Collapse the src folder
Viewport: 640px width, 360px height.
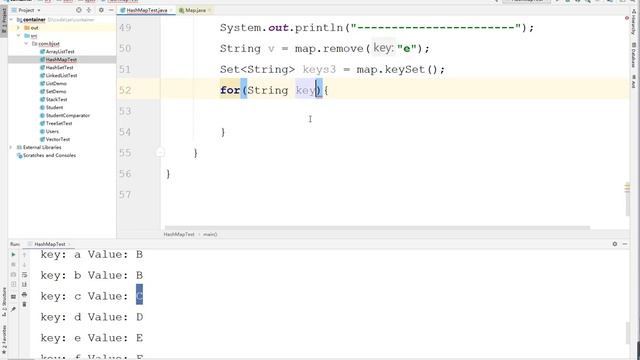pyautogui.click(x=18, y=36)
